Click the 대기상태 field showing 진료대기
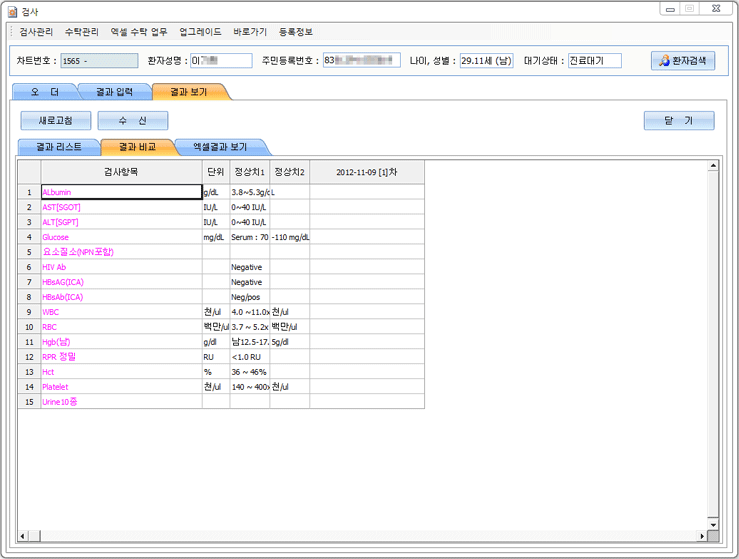 tap(594, 61)
